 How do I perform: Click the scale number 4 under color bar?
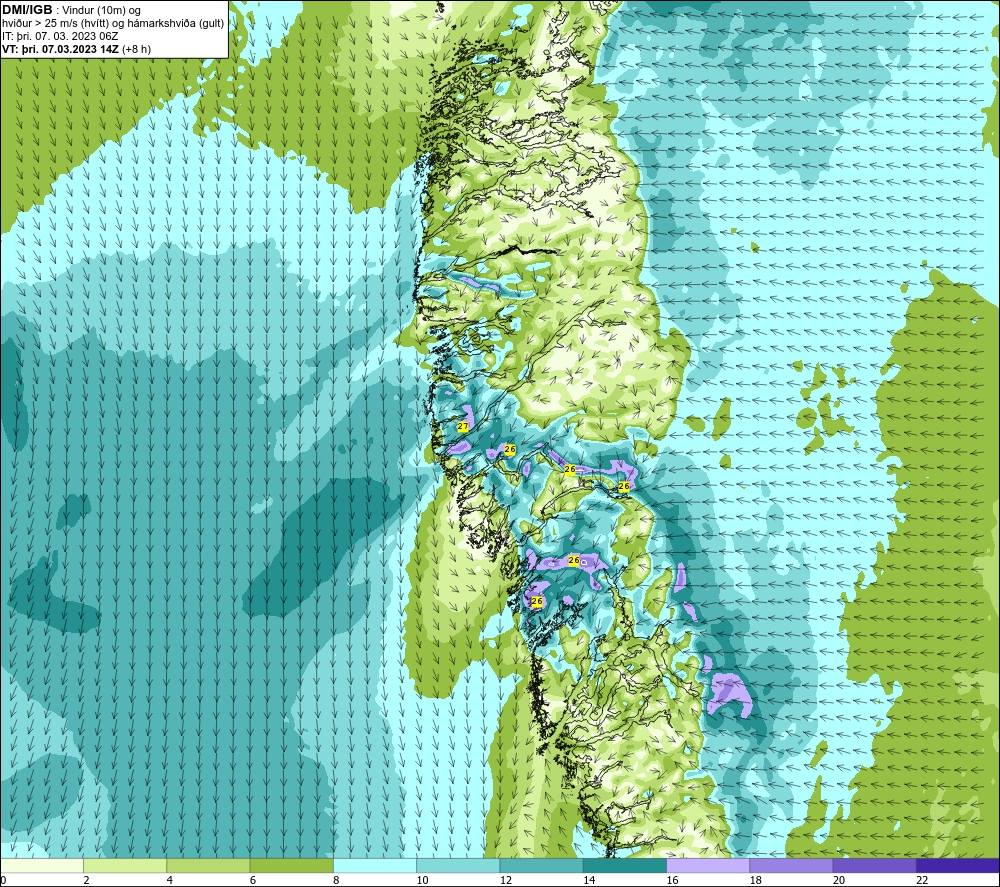click(170, 880)
